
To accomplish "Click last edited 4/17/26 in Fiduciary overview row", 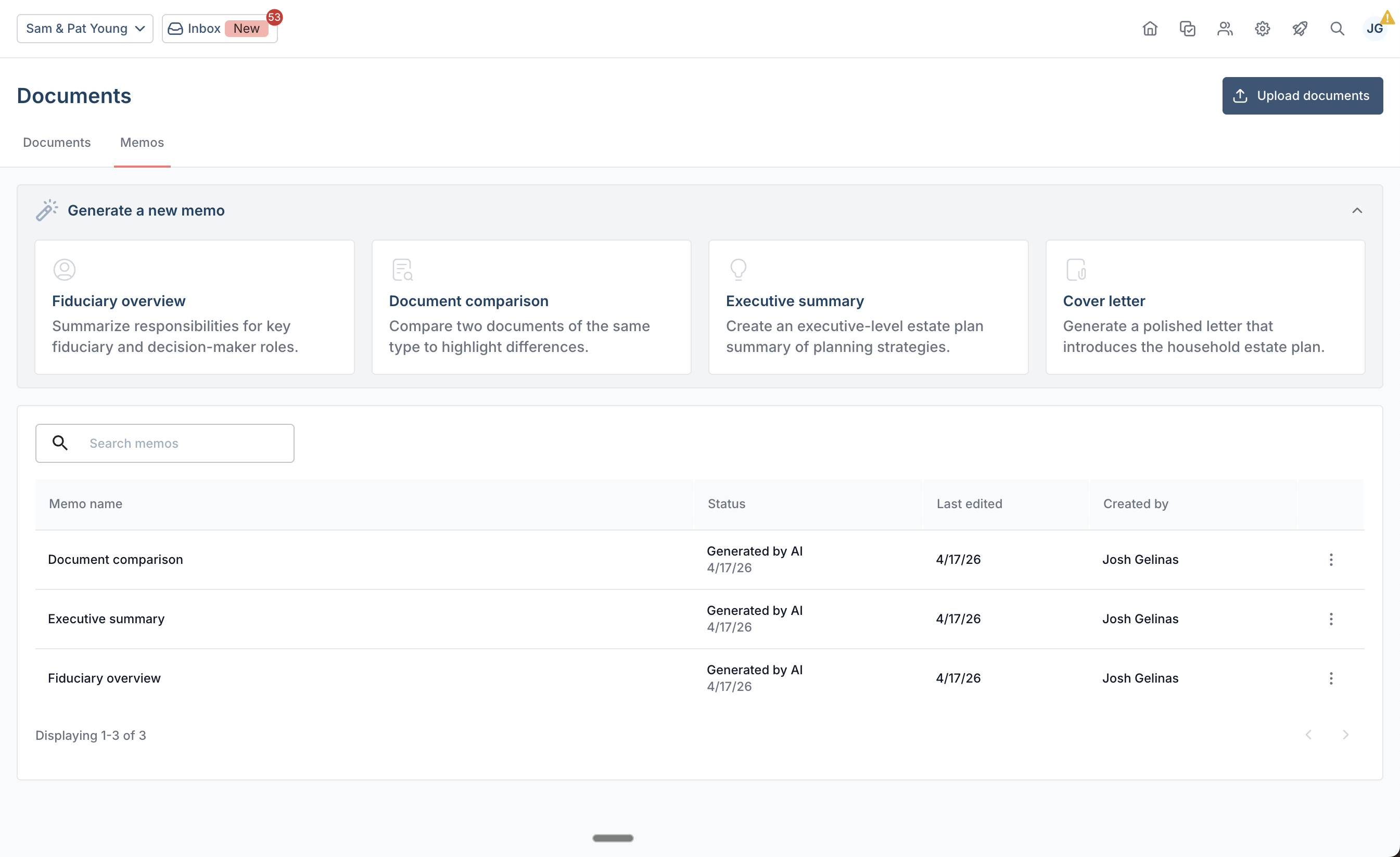I will pos(959,678).
